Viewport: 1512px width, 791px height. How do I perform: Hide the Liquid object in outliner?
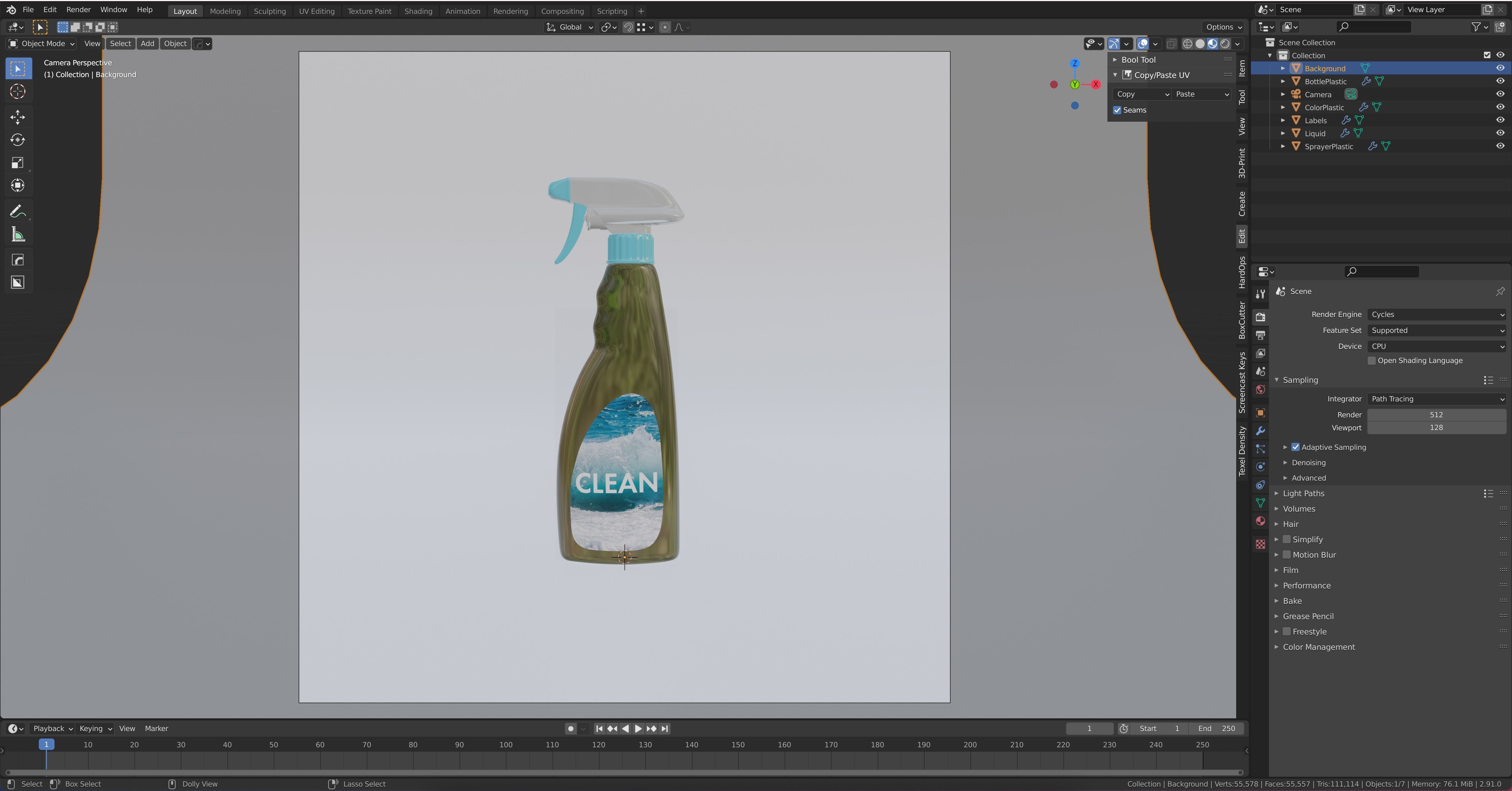click(x=1500, y=133)
